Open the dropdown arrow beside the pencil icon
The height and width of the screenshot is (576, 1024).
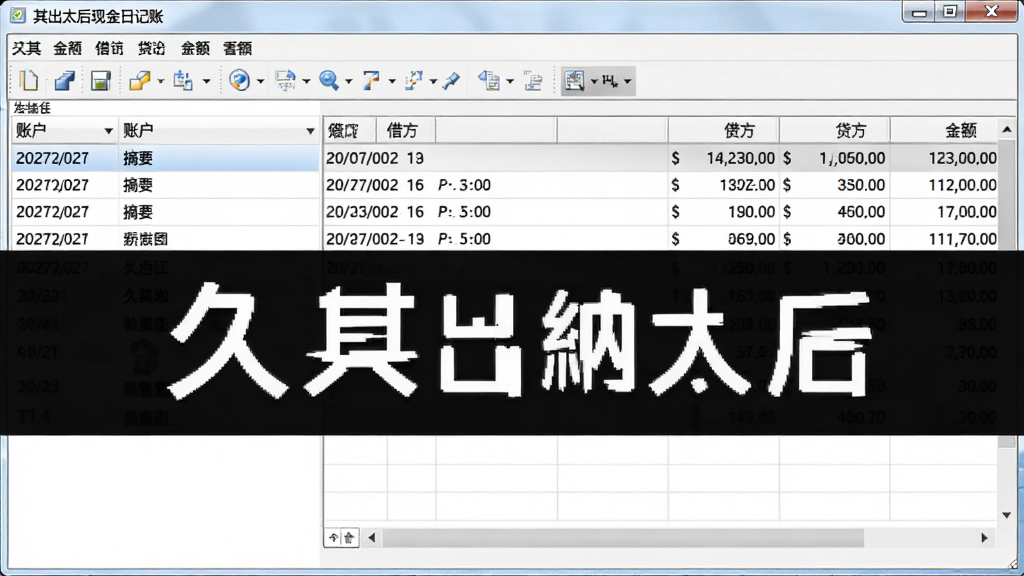161,82
